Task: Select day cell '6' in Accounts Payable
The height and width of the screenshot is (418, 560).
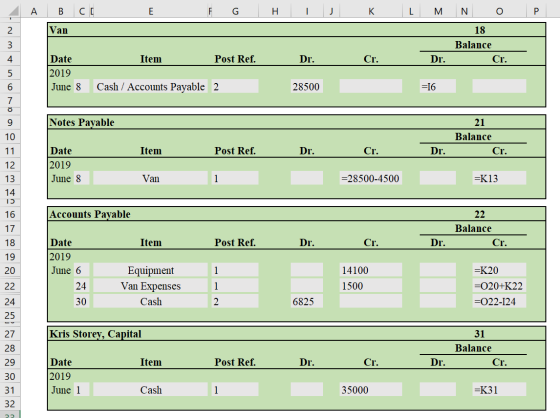Action: [81, 270]
